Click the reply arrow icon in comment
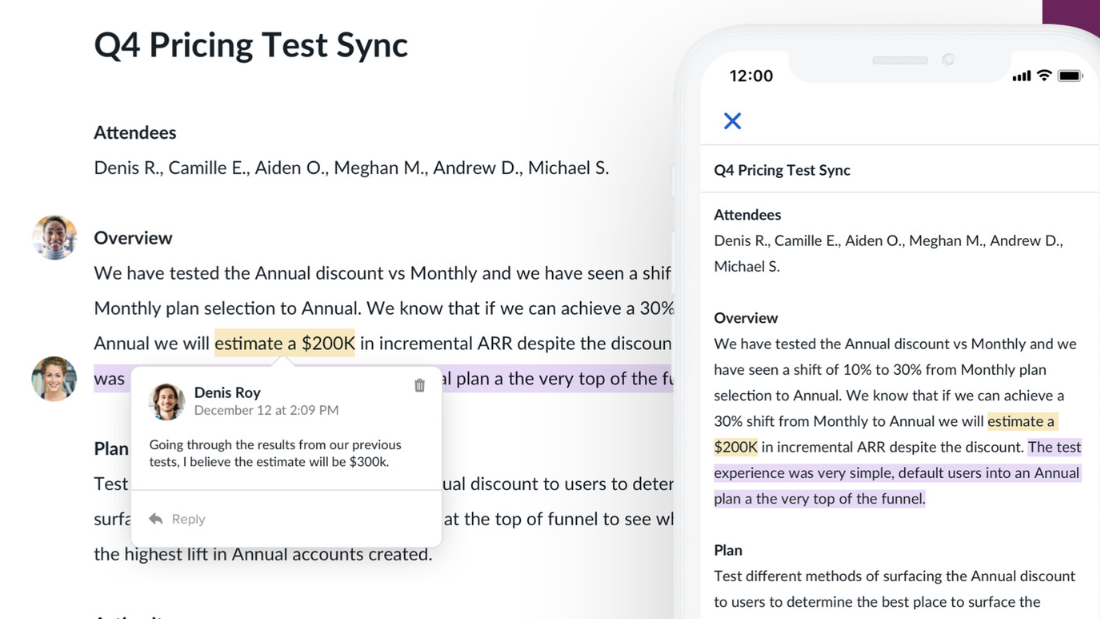This screenshot has height=619, width=1100. click(156, 519)
